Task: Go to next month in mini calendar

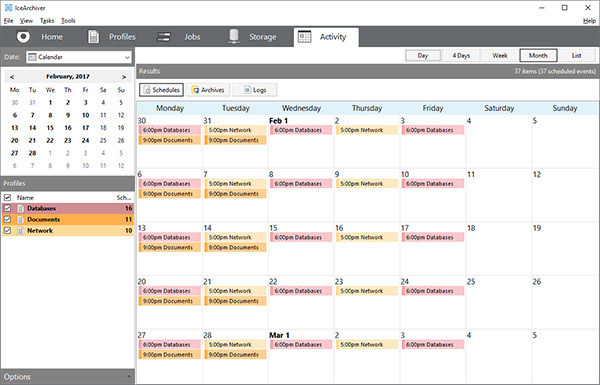Action: click(124, 77)
